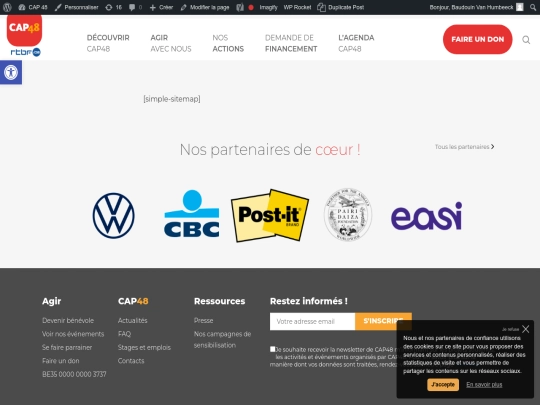This screenshot has width=540, height=405.
Task: Click the admin bar search magnifier
Action: point(533,7)
